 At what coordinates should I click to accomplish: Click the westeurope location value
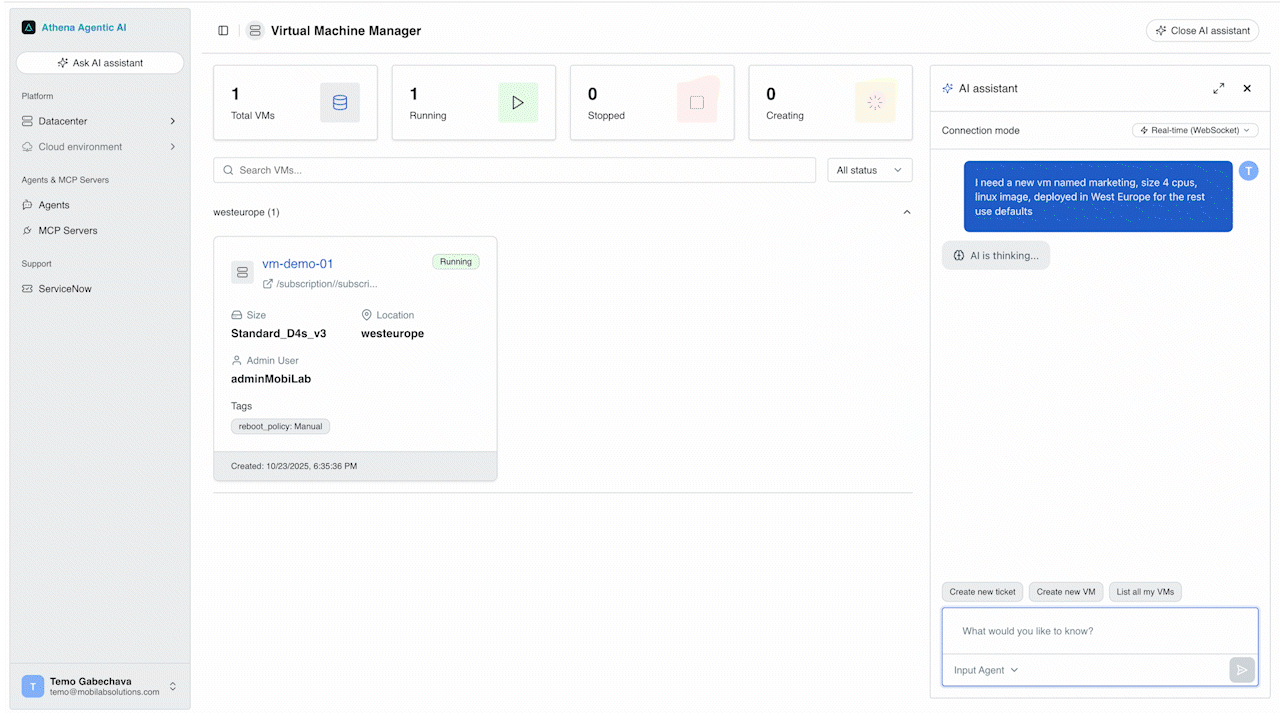(x=392, y=334)
